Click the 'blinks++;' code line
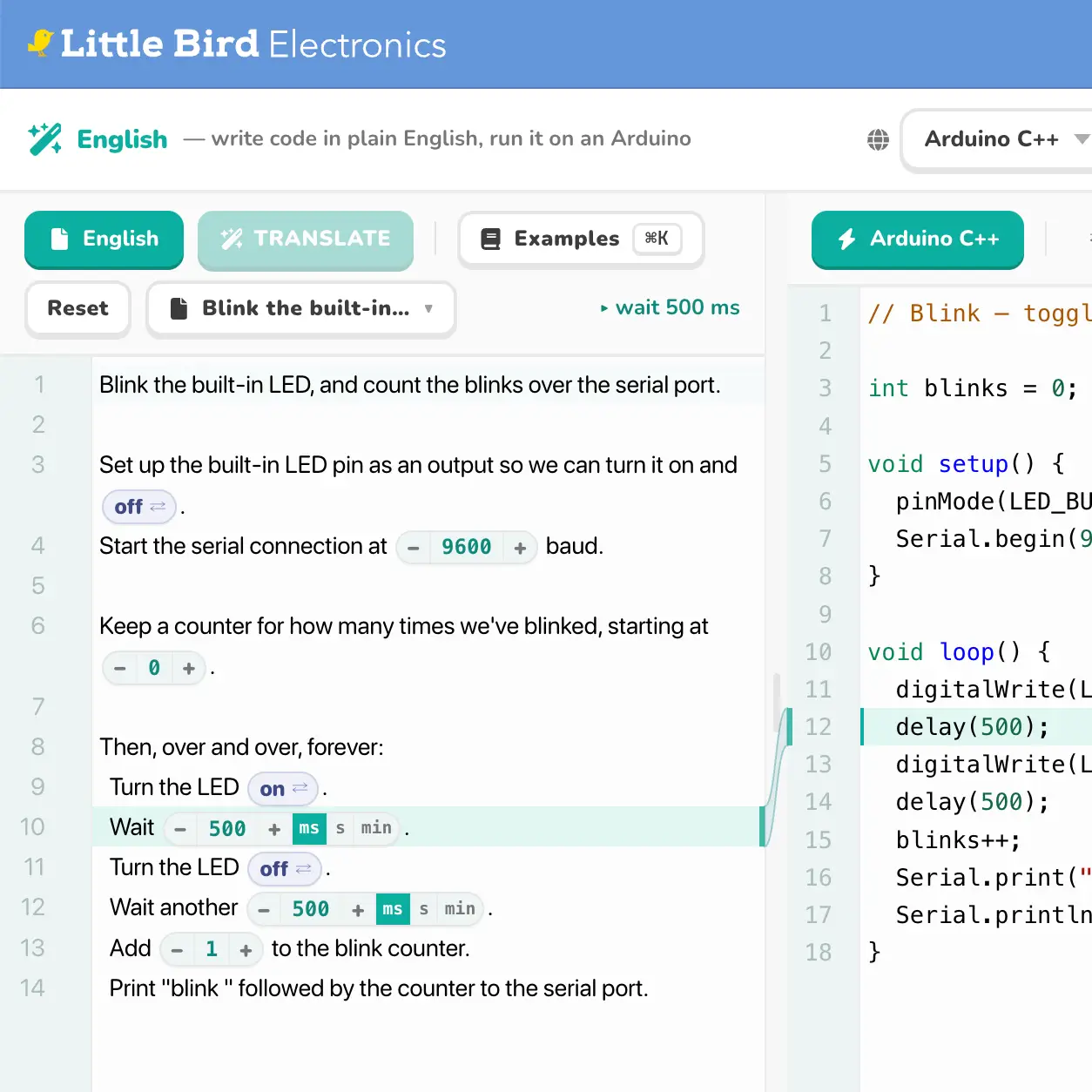This screenshot has width=1092, height=1092. point(958,840)
